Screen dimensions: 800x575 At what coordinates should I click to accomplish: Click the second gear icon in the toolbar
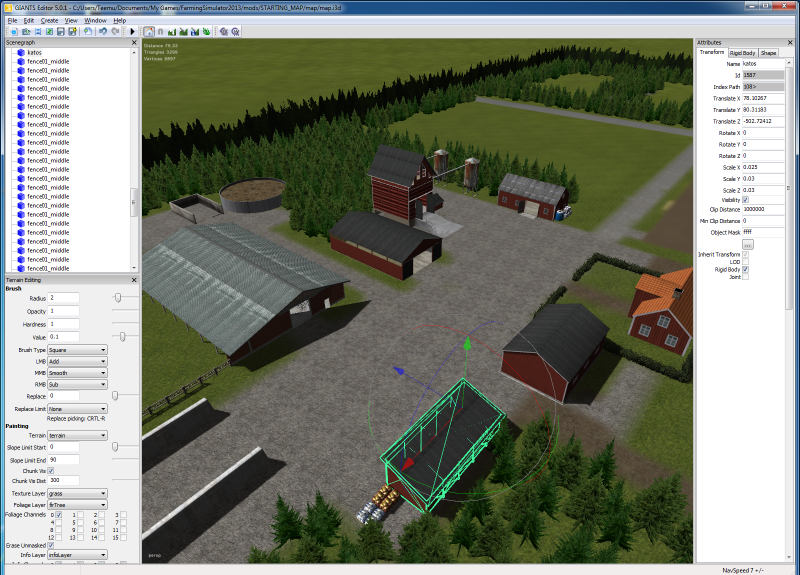click(235, 32)
